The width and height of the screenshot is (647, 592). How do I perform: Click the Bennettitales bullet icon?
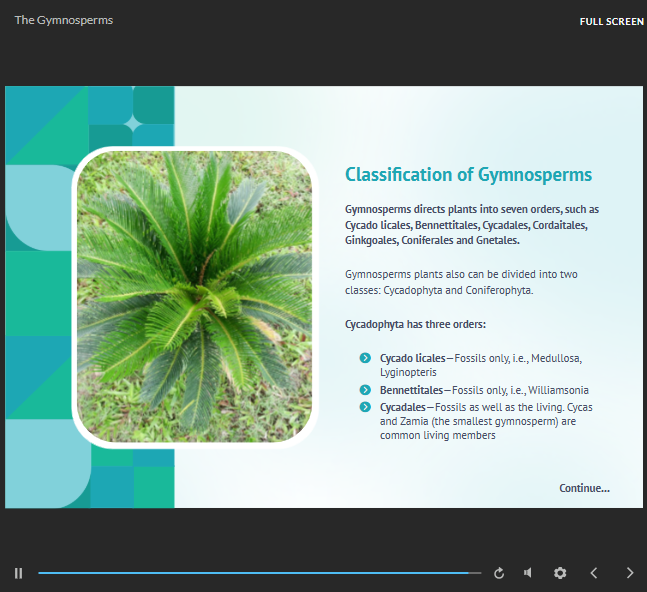click(x=366, y=389)
